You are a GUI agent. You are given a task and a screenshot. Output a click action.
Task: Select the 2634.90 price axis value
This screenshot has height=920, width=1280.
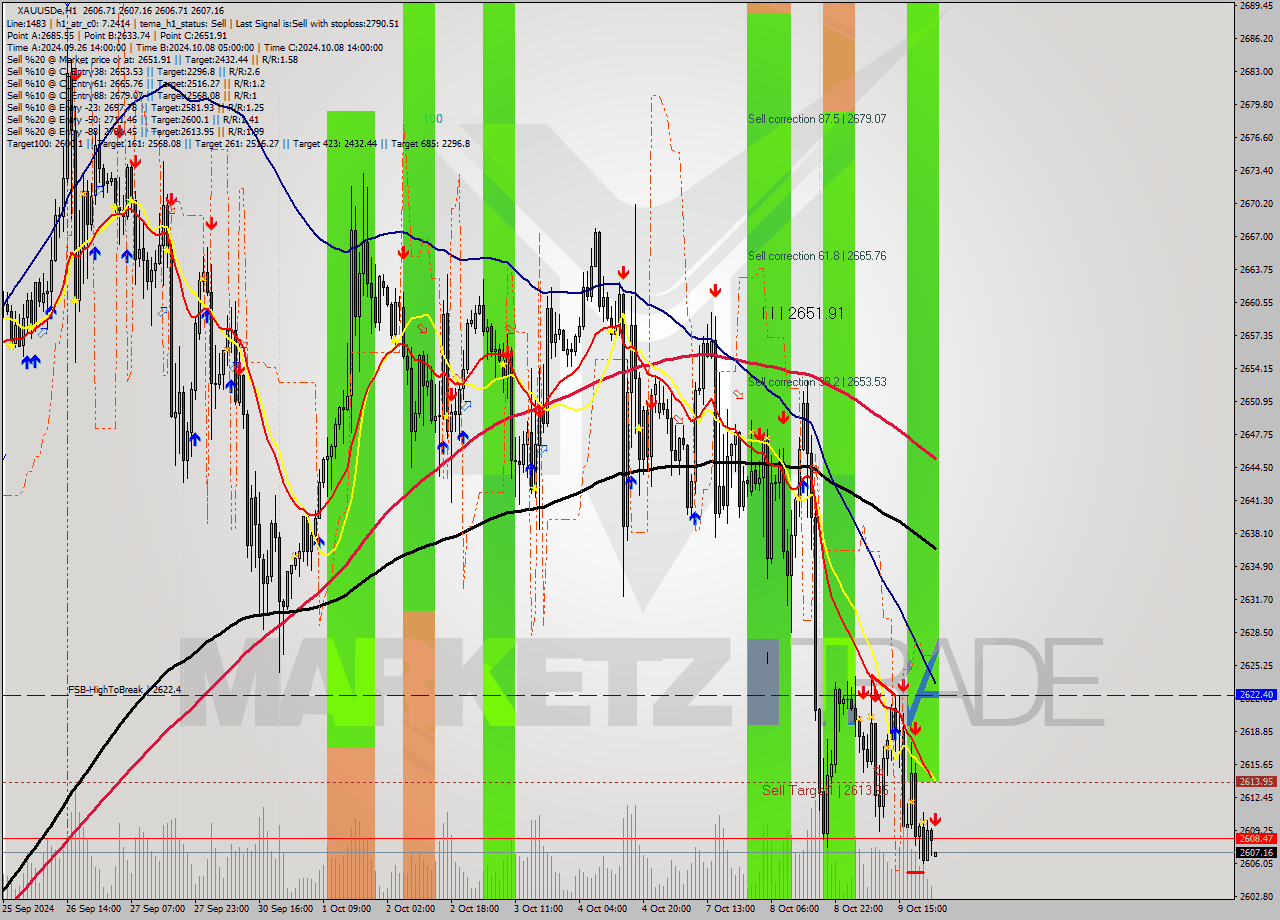[x=1256, y=567]
